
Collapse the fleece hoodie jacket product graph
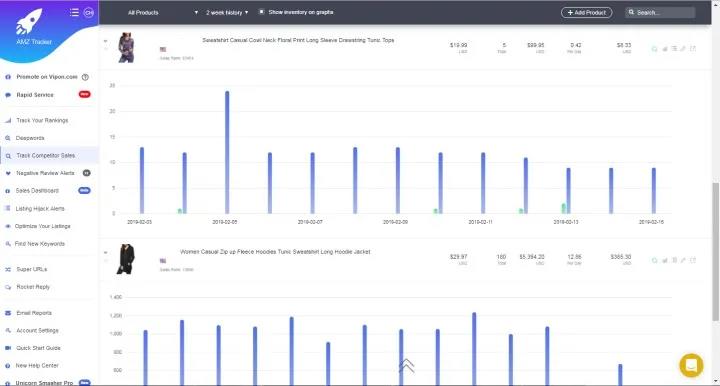106,252
